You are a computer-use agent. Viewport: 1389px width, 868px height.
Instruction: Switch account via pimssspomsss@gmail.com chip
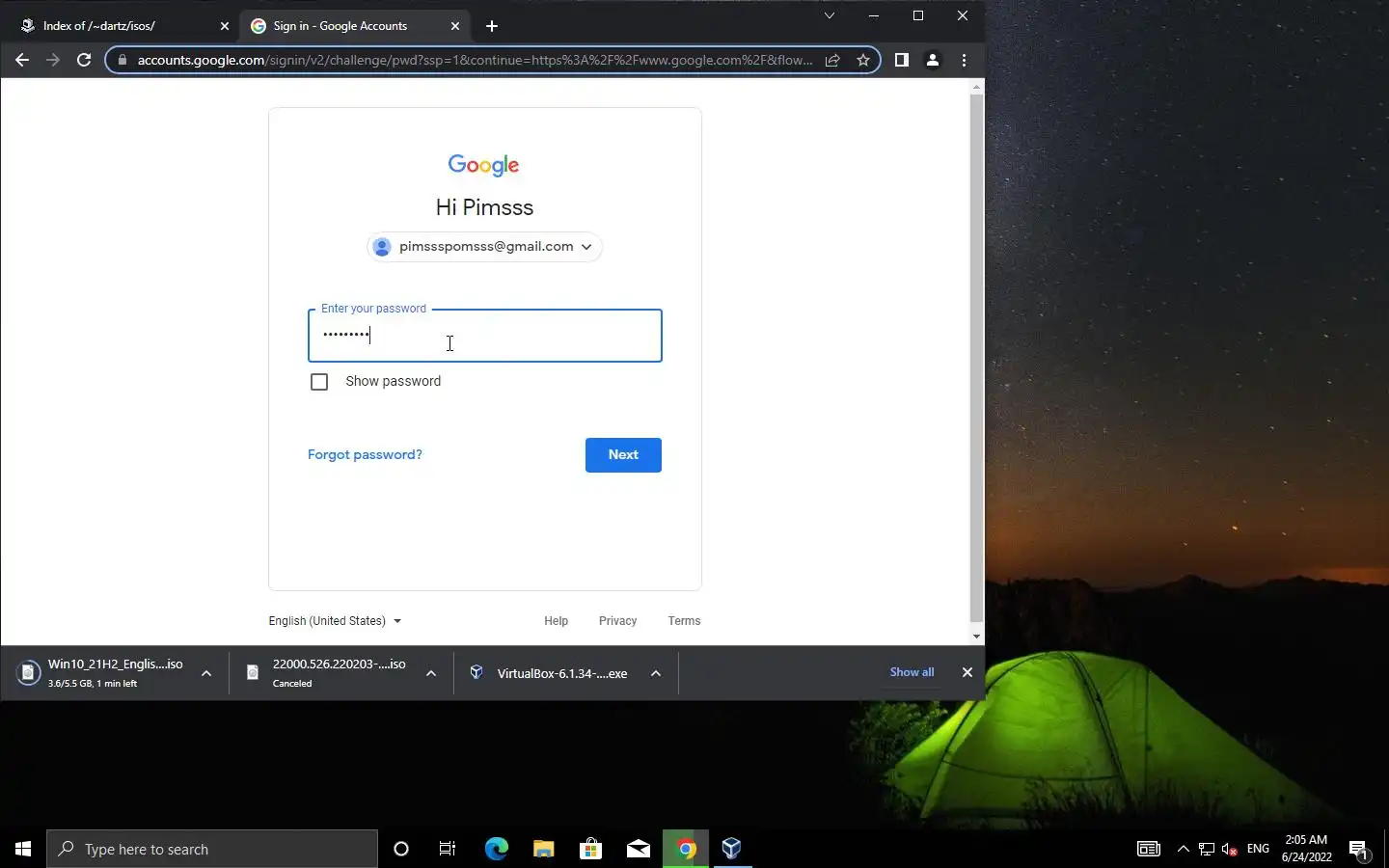484,247
